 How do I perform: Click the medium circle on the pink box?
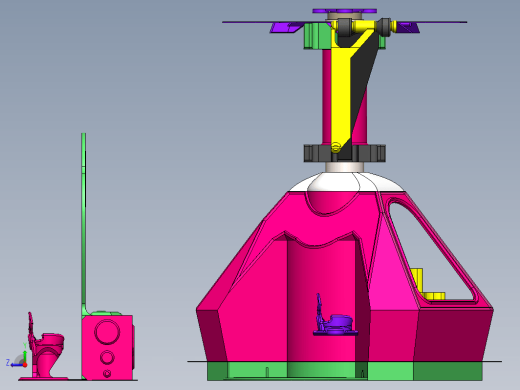(x=107, y=357)
